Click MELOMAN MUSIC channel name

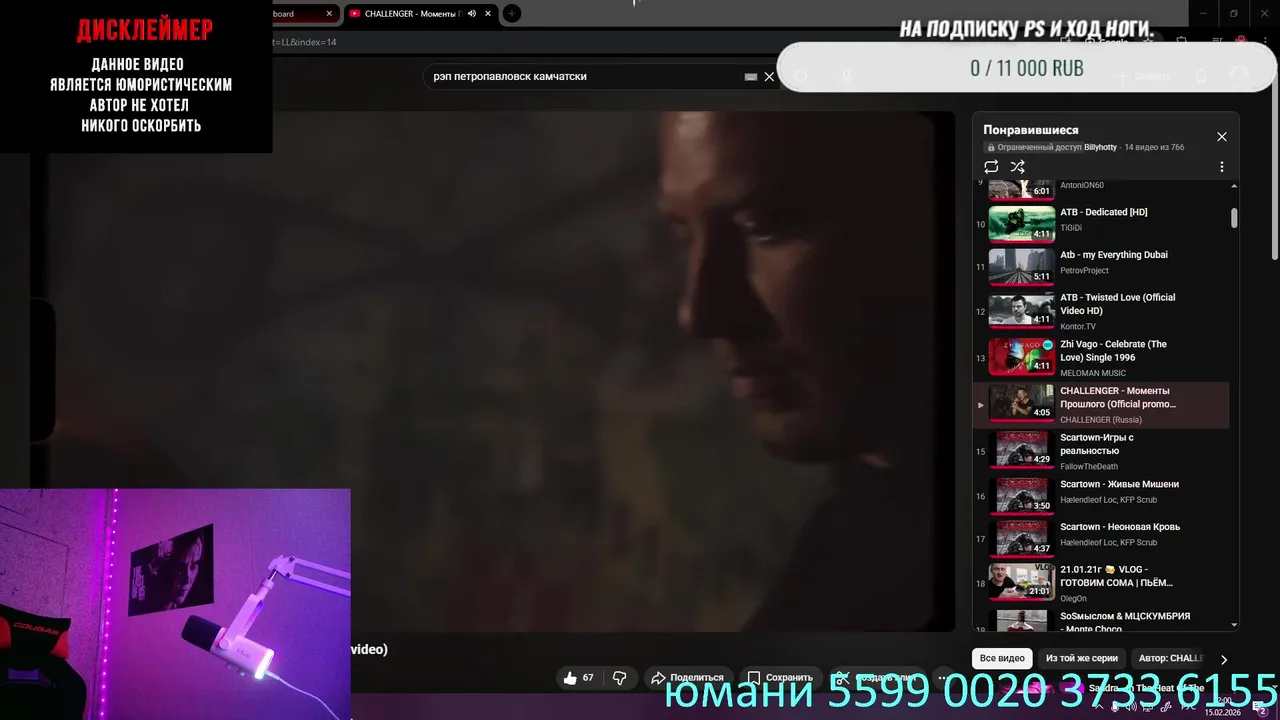coord(1094,373)
